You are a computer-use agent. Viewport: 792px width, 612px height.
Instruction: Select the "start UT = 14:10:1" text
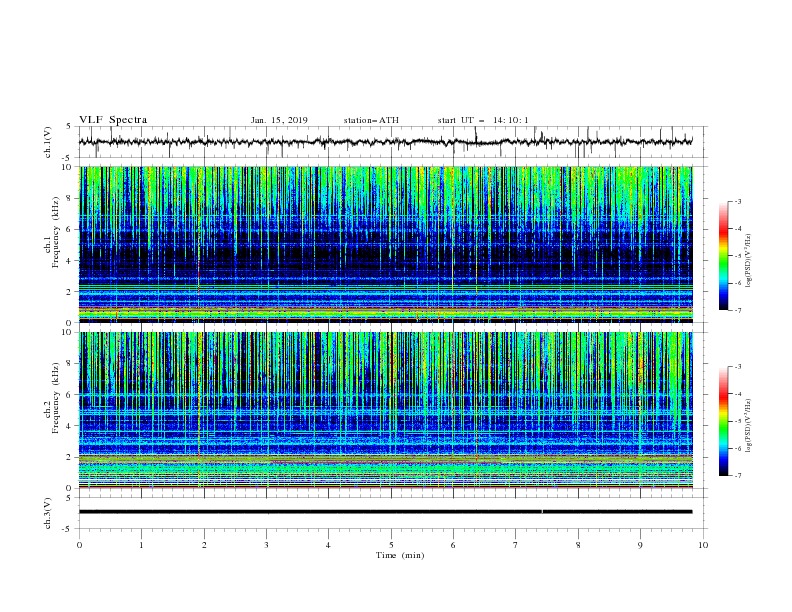(482, 120)
